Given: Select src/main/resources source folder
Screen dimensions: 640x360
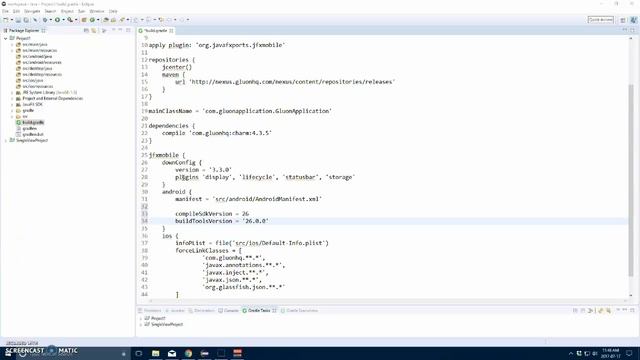Looking at the screenshot, I should [x=39, y=51].
